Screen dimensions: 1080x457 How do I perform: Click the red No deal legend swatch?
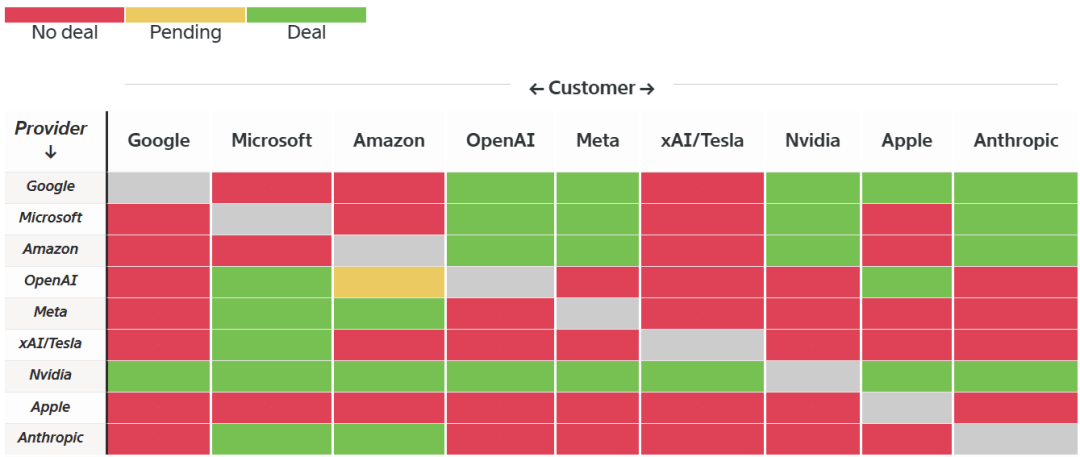coord(64,15)
